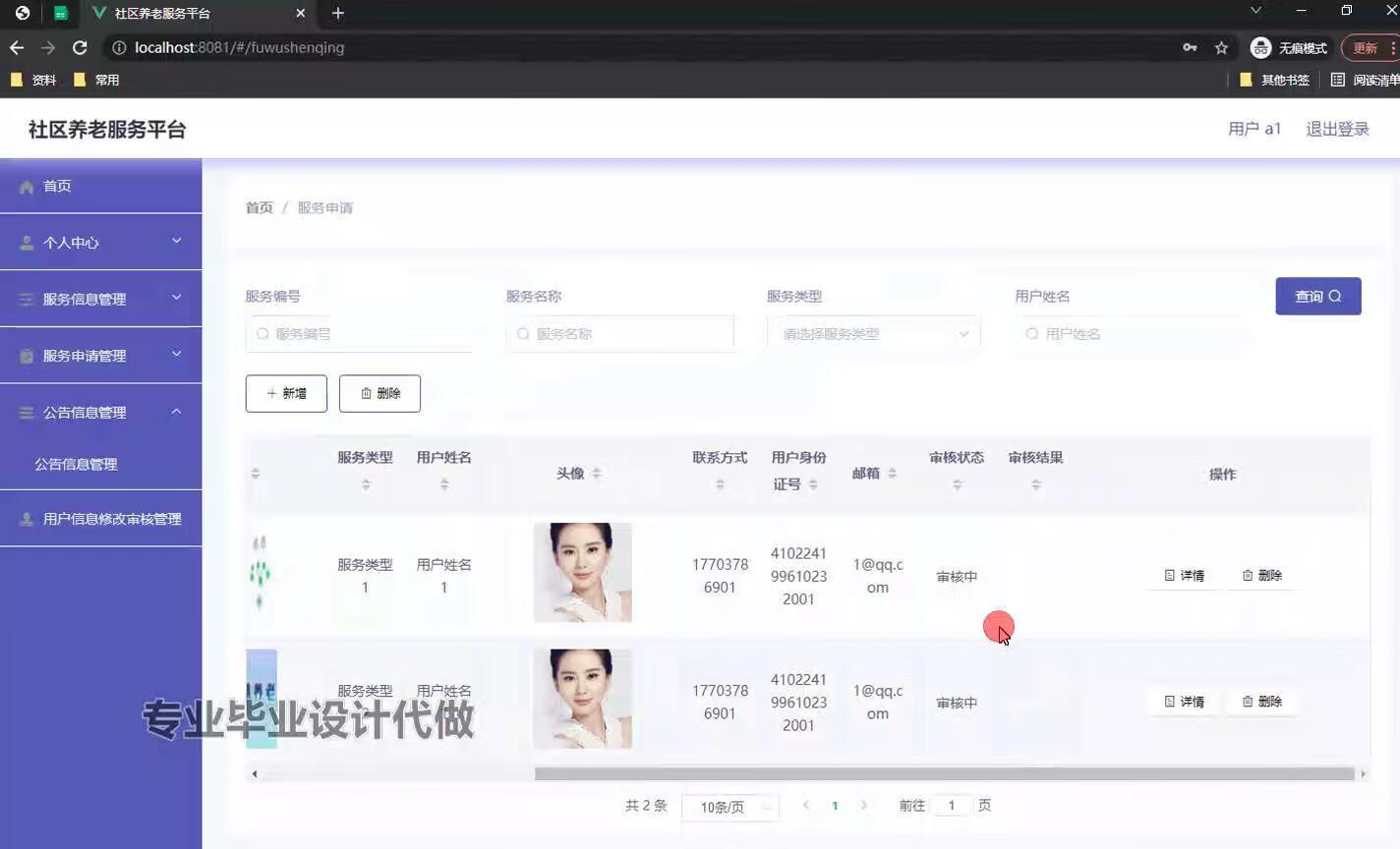
Task: Click 删除 in first table row
Action: tap(1262, 575)
